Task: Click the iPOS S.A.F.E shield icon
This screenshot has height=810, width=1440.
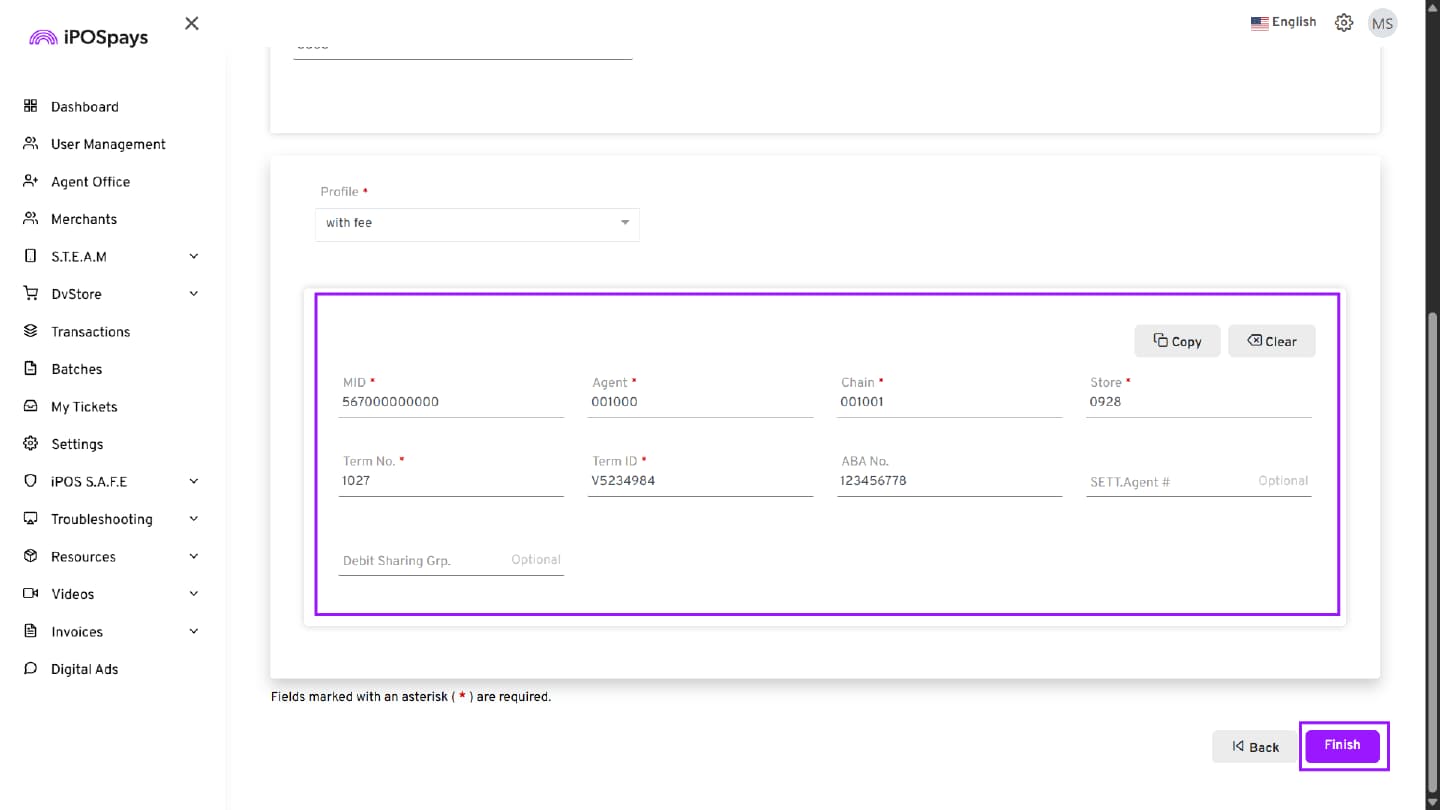Action: (30, 481)
